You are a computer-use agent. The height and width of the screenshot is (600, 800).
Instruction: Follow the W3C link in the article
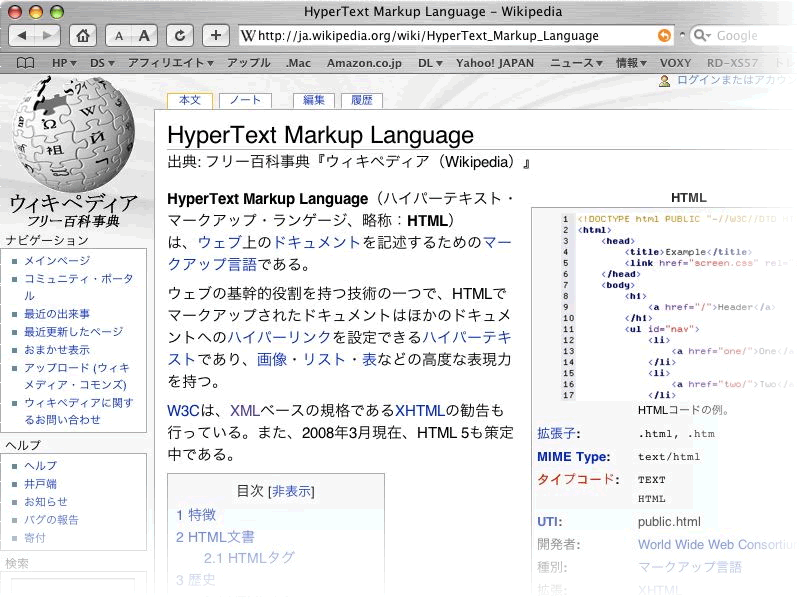(184, 411)
